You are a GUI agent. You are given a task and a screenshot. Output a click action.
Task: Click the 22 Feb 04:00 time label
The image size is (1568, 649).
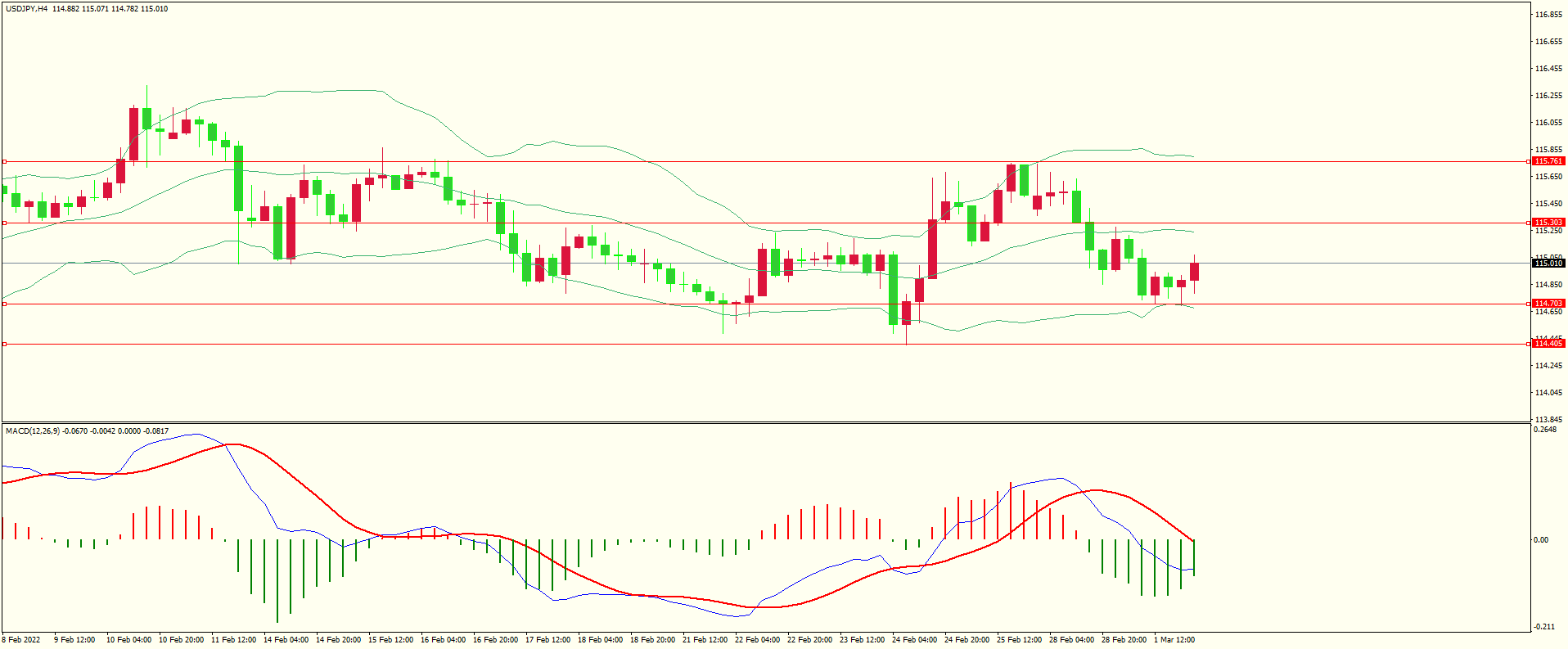click(757, 640)
